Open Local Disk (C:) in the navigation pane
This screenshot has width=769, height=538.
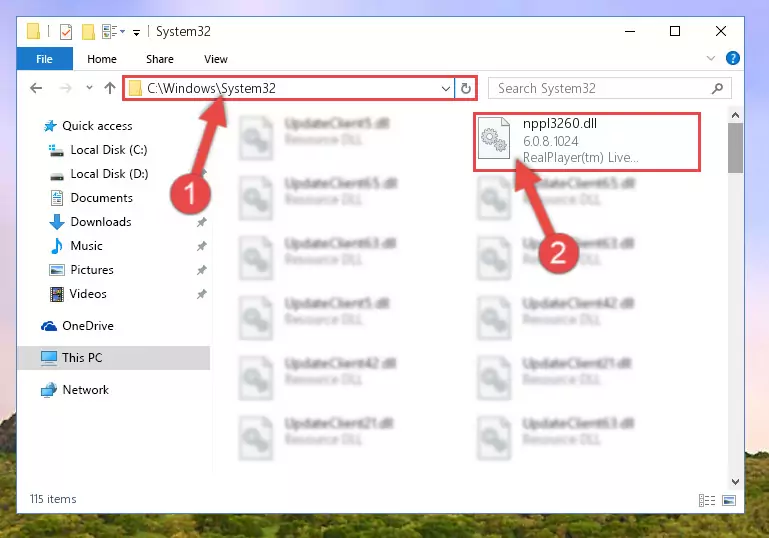pyautogui.click(x=108, y=150)
